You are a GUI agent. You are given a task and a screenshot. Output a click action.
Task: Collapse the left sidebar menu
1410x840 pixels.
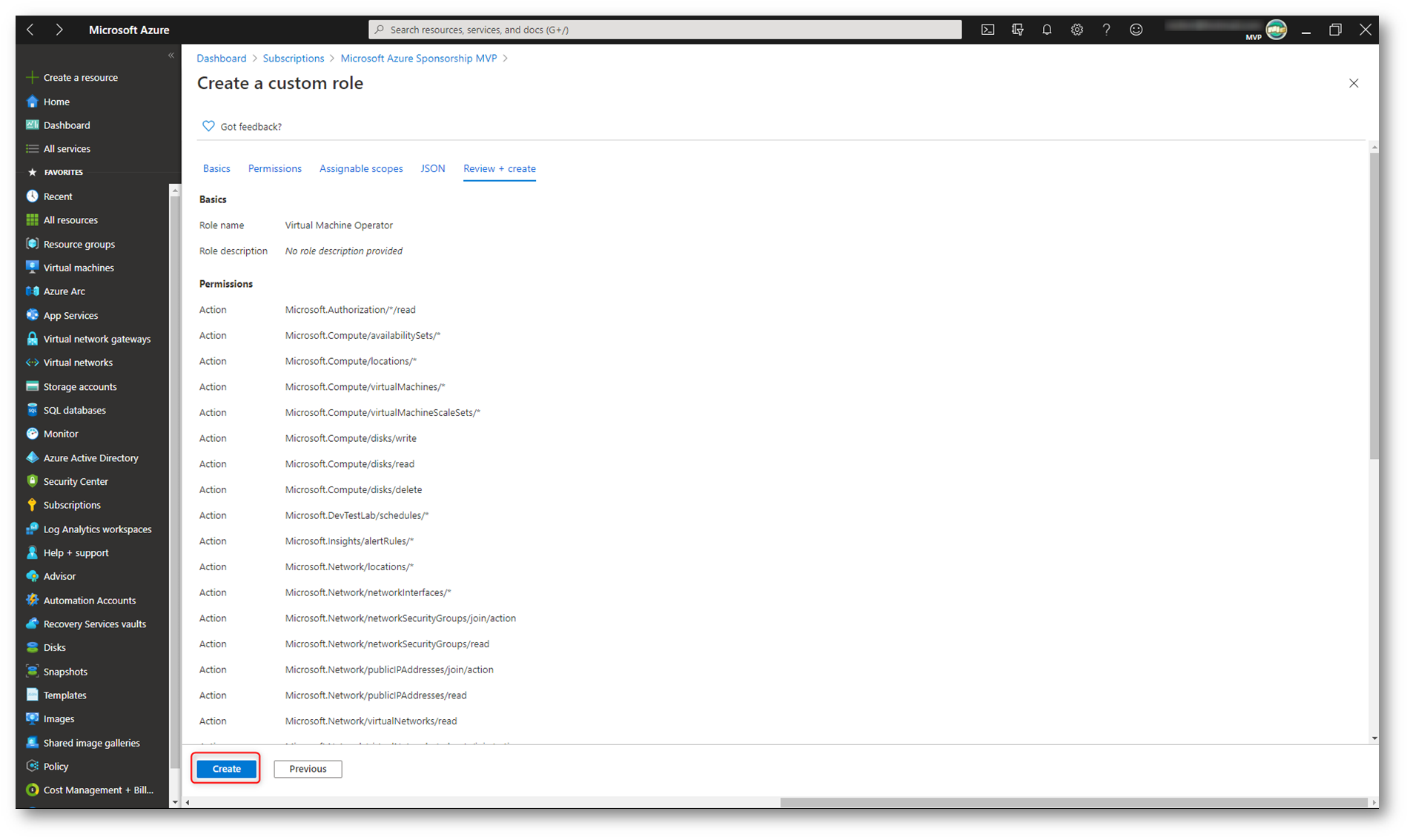tap(171, 56)
